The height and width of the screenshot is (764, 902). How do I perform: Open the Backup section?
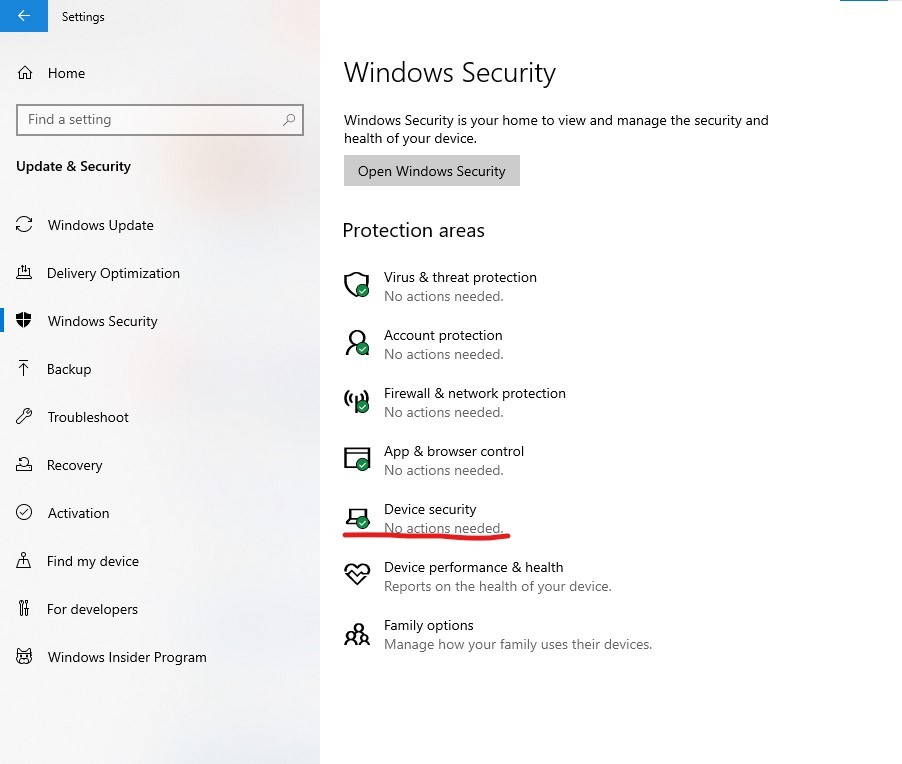point(66,369)
